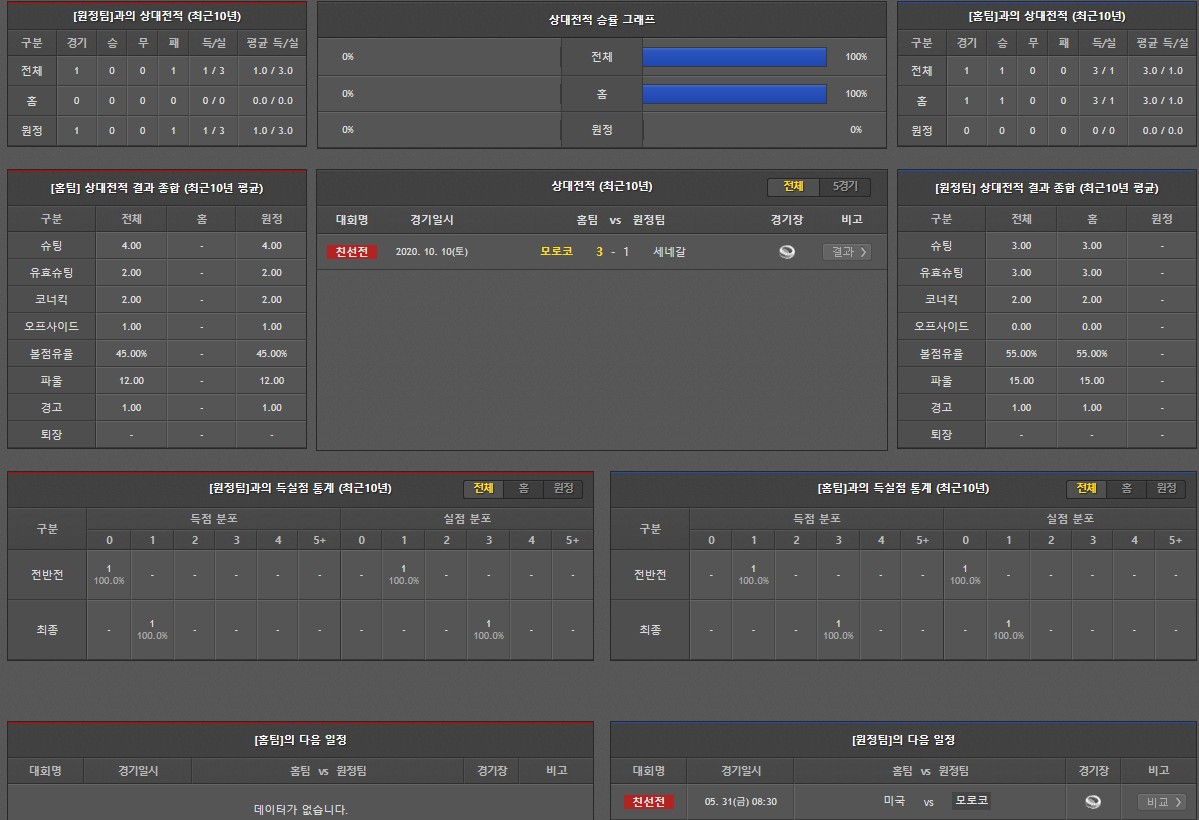The width and height of the screenshot is (1199, 820).
Task: Select the 전체 tab in 상대전적 panel
Action: click(793, 187)
